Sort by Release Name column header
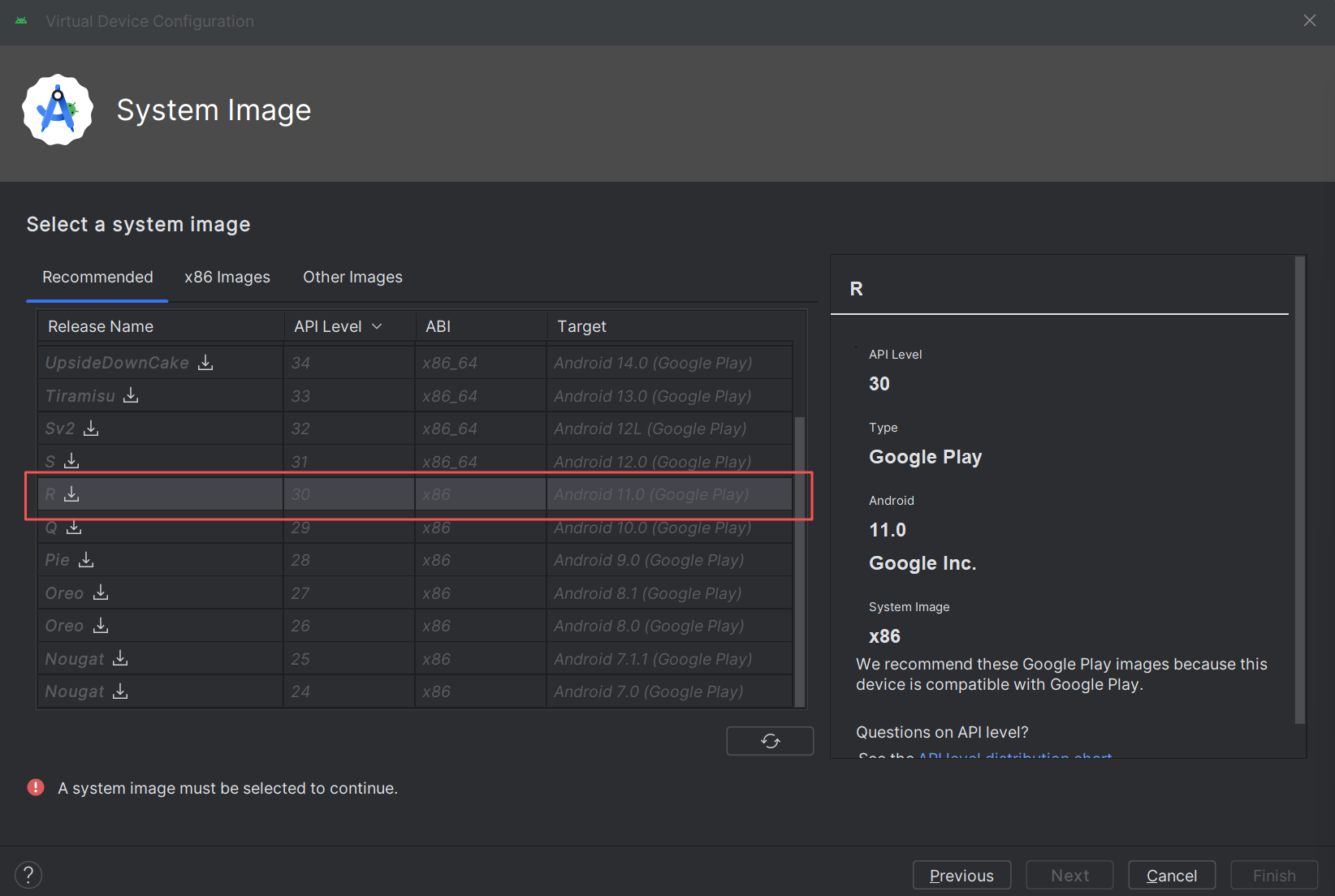 point(160,326)
